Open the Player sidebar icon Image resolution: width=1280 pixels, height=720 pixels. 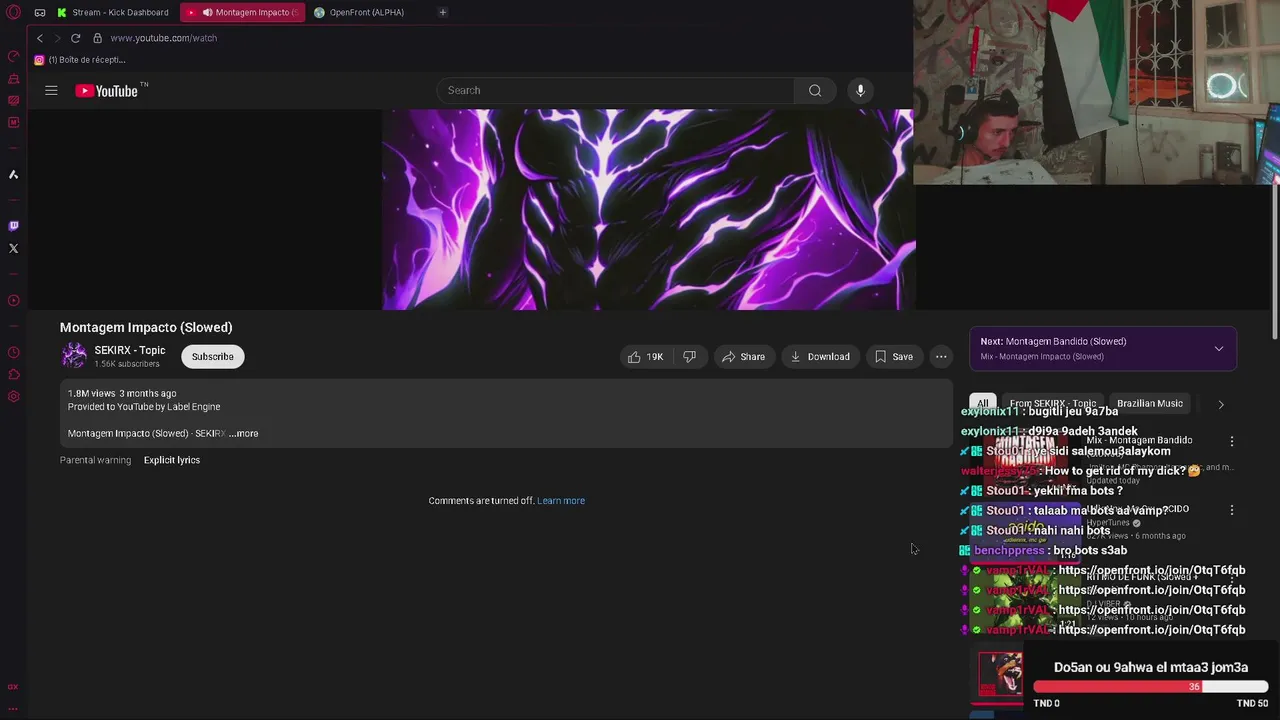[x=13, y=300]
